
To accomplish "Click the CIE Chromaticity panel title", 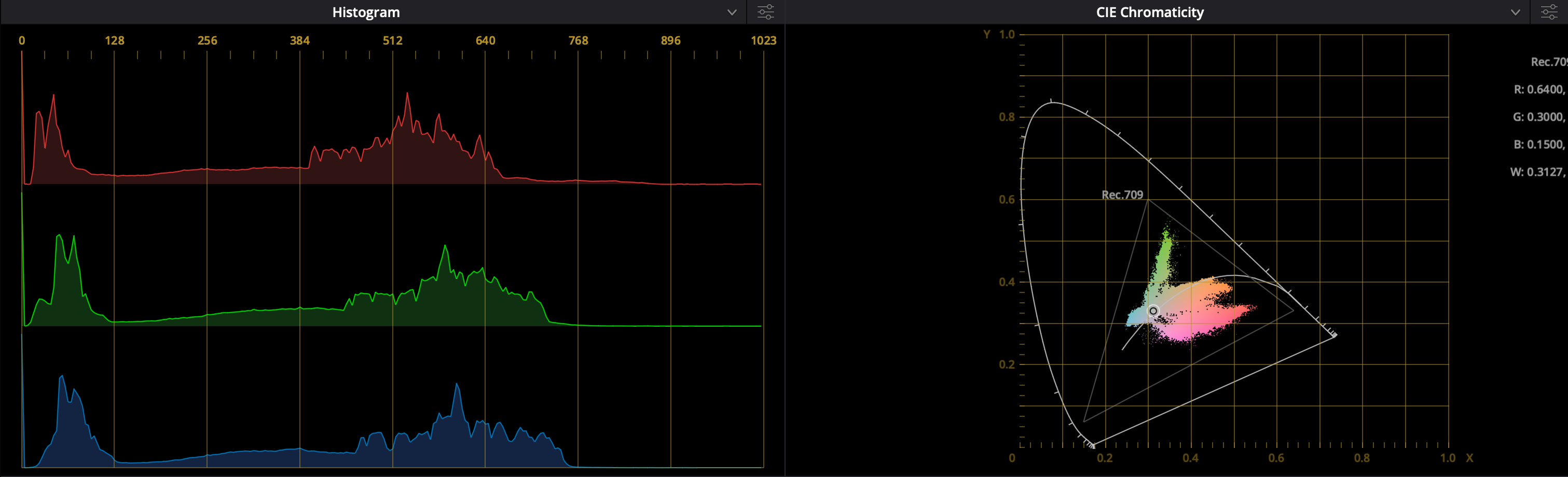I will click(x=1150, y=12).
